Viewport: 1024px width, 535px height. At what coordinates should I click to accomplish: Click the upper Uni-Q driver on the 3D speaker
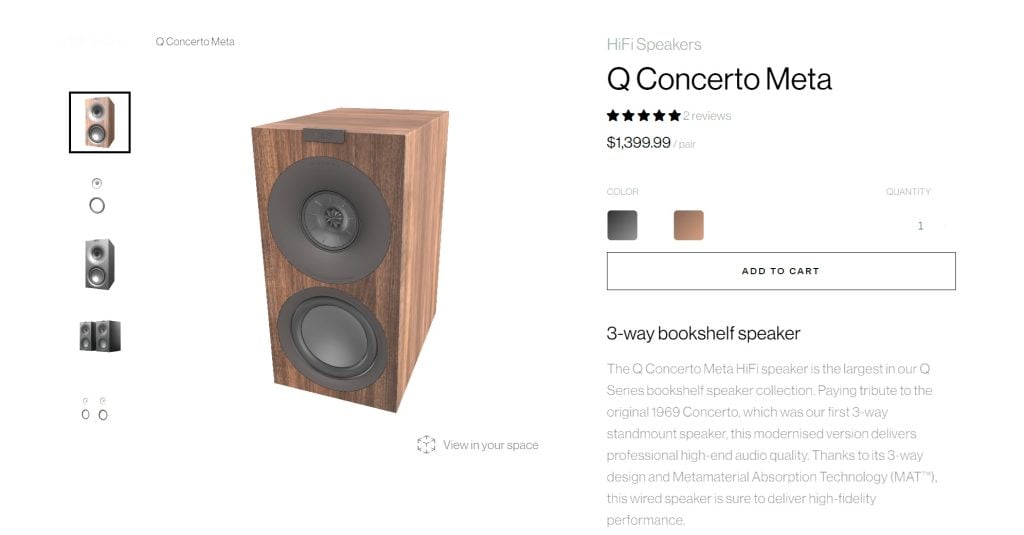pyautogui.click(x=330, y=219)
